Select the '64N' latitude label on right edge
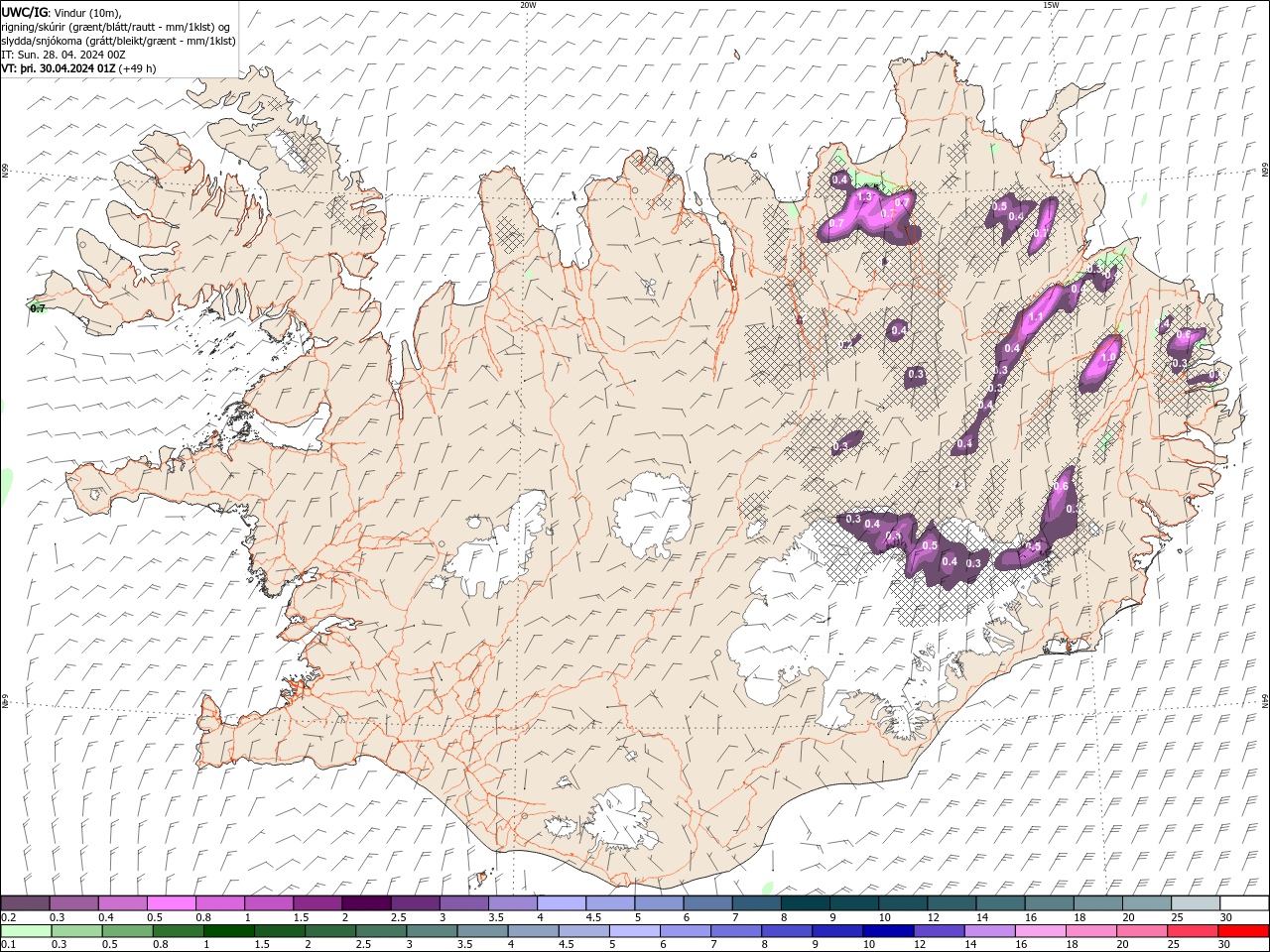1270x952 pixels. point(1265,699)
